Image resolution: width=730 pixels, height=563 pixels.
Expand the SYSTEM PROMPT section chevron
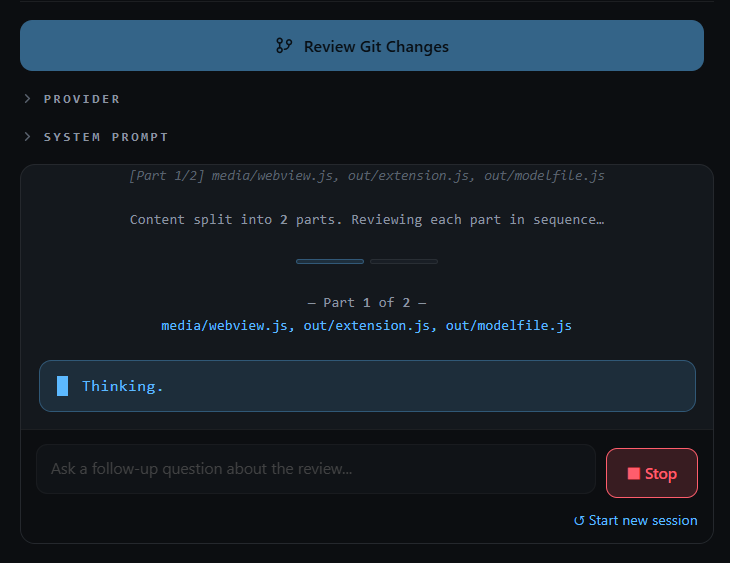(x=27, y=137)
